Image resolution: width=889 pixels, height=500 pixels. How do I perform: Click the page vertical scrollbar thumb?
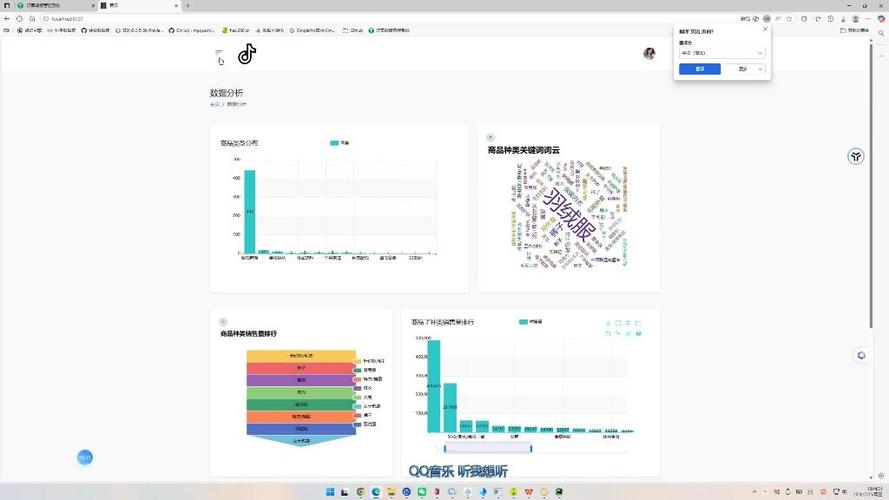pos(871,184)
